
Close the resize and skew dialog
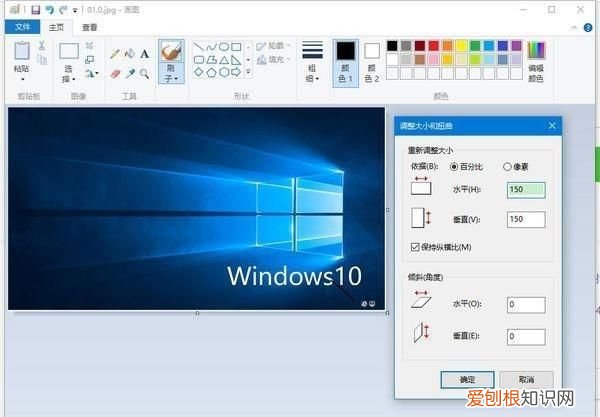click(552, 125)
